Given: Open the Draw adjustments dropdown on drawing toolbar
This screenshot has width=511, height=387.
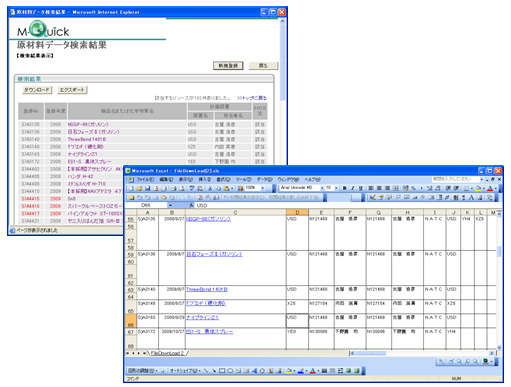Looking at the screenshot, I should [142, 370].
